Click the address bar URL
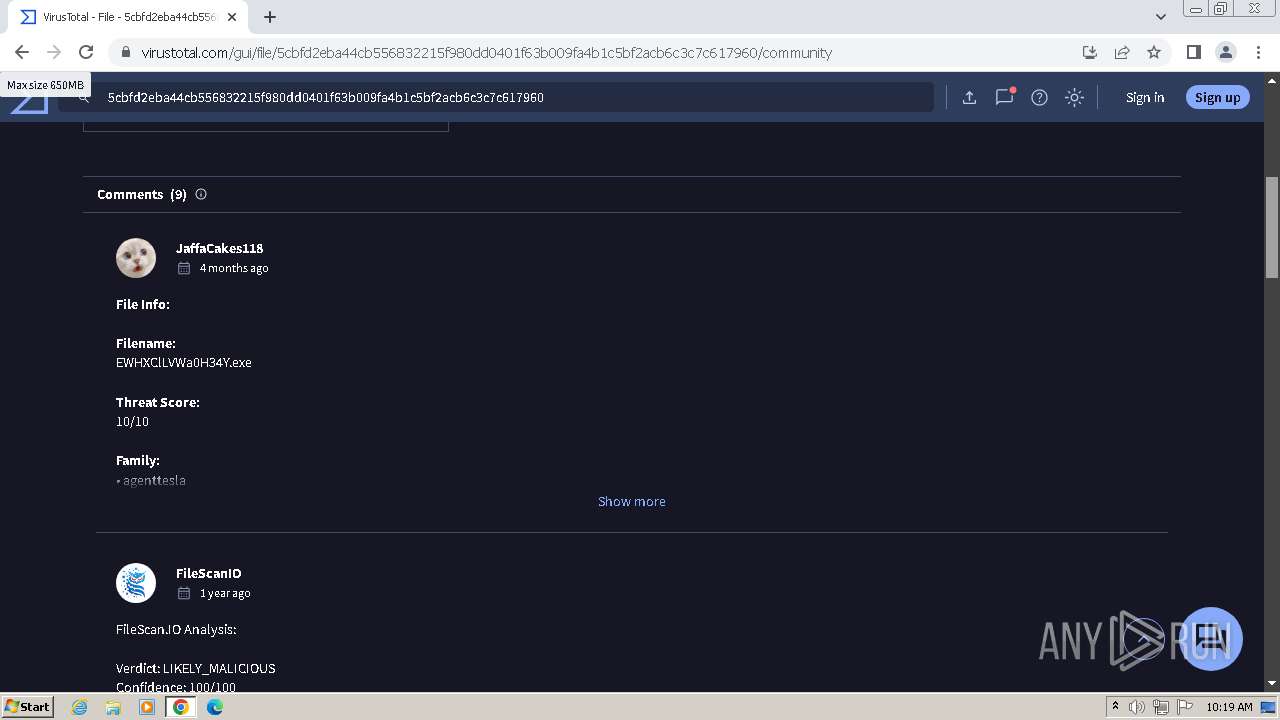Image resolution: width=1280 pixels, height=720 pixels. [x=486, y=53]
